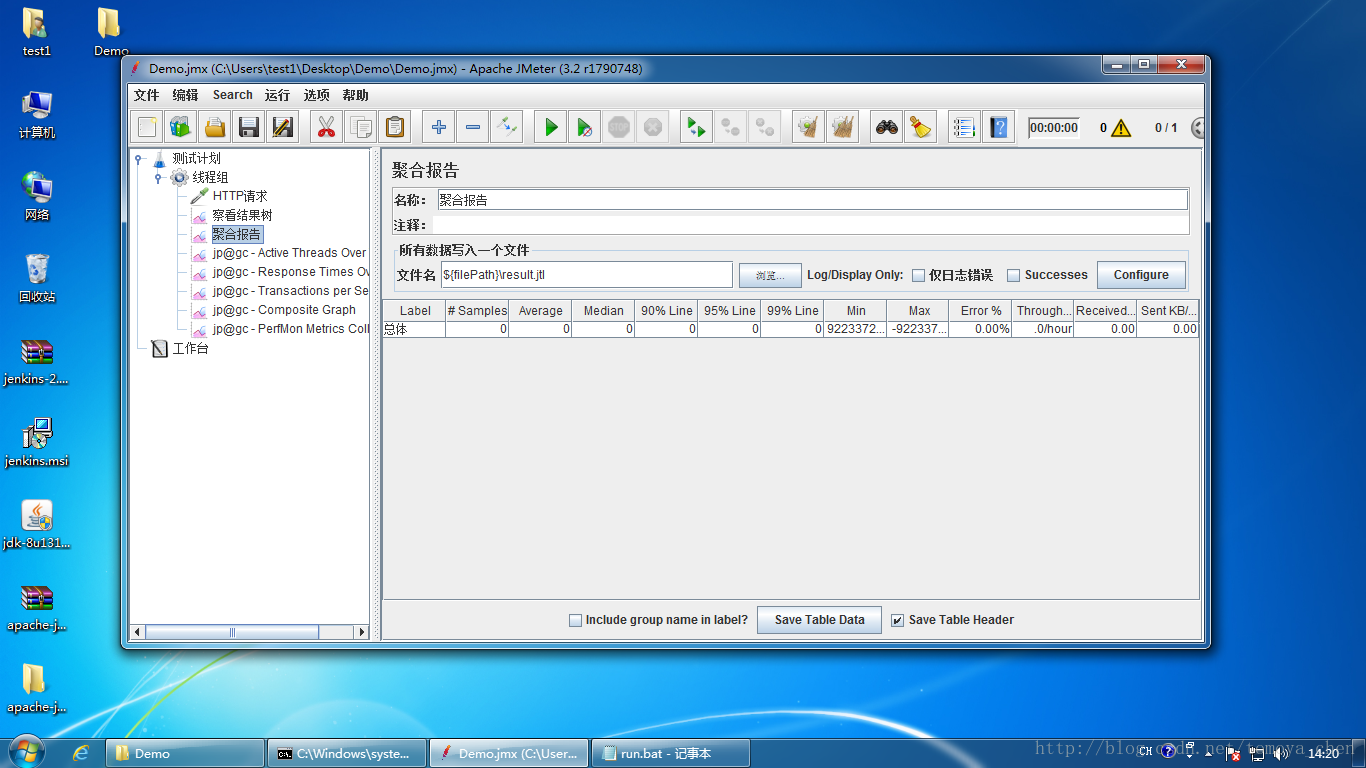The width and height of the screenshot is (1366, 768).
Task: Select the 计算机 desktop icon
Action: pos(37,115)
